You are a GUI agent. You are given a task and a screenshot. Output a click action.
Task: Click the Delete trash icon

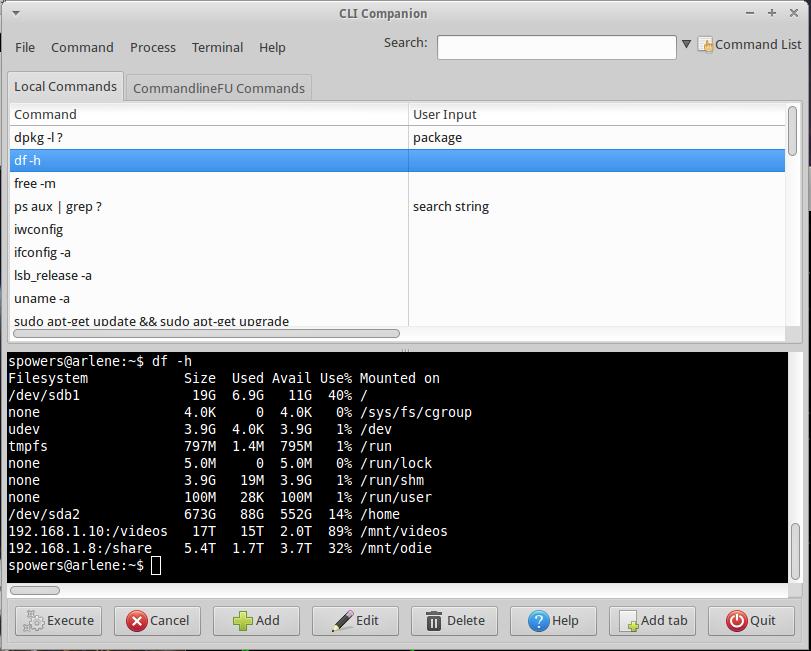click(434, 621)
